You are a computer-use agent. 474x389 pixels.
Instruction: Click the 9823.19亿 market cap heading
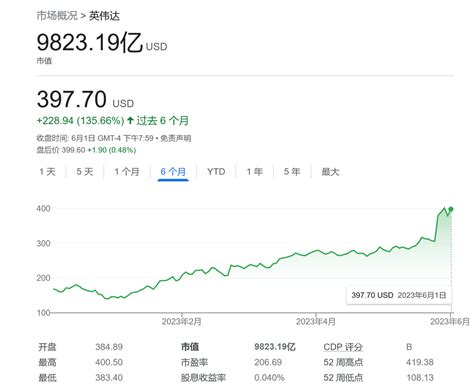pyautogui.click(x=90, y=43)
